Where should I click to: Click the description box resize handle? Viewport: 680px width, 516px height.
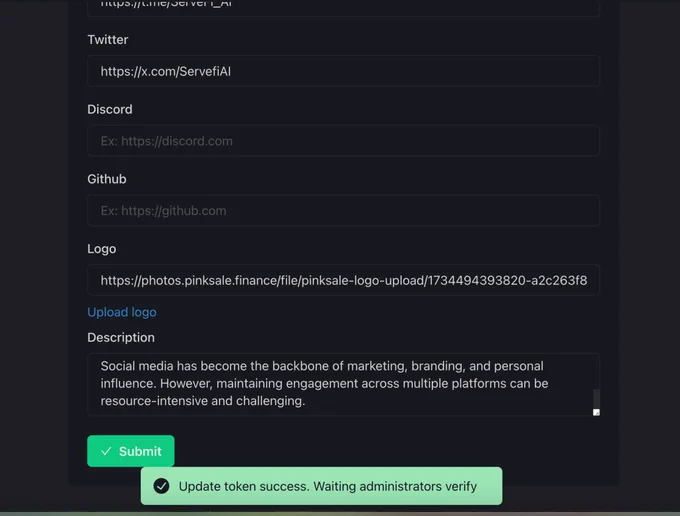[596, 412]
